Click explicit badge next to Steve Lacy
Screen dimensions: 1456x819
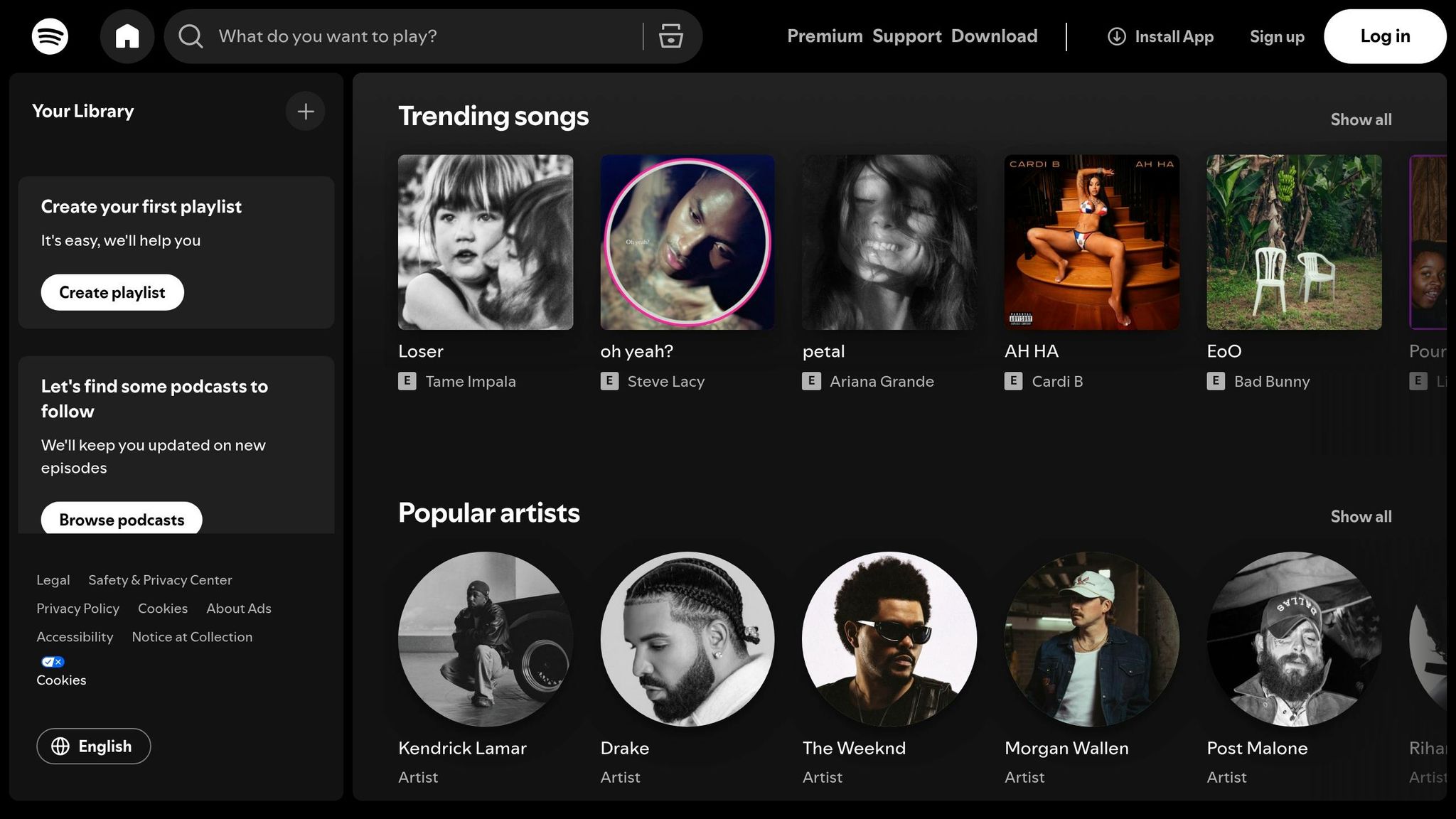[609, 381]
